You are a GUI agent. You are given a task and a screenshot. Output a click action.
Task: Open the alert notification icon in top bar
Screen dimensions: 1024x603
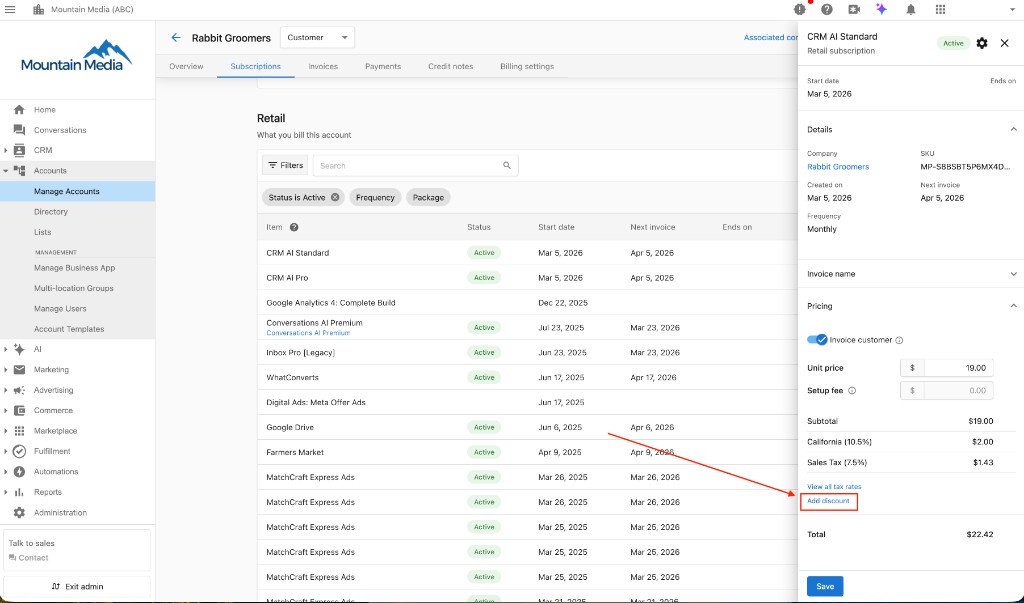[799, 9]
